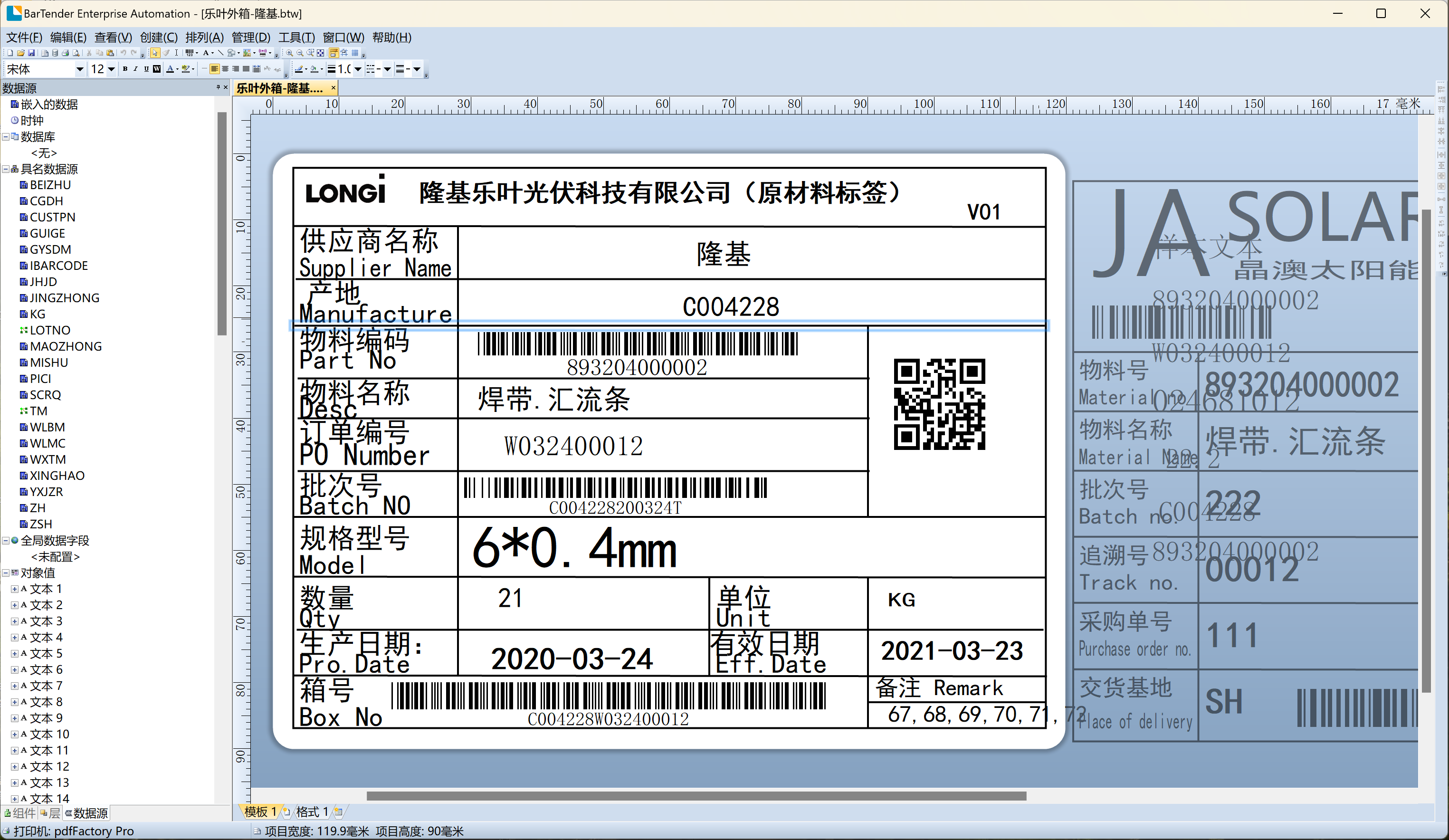Close the 乐叶外箱-隆基 document tab
The image size is (1449, 840).
coord(333,88)
